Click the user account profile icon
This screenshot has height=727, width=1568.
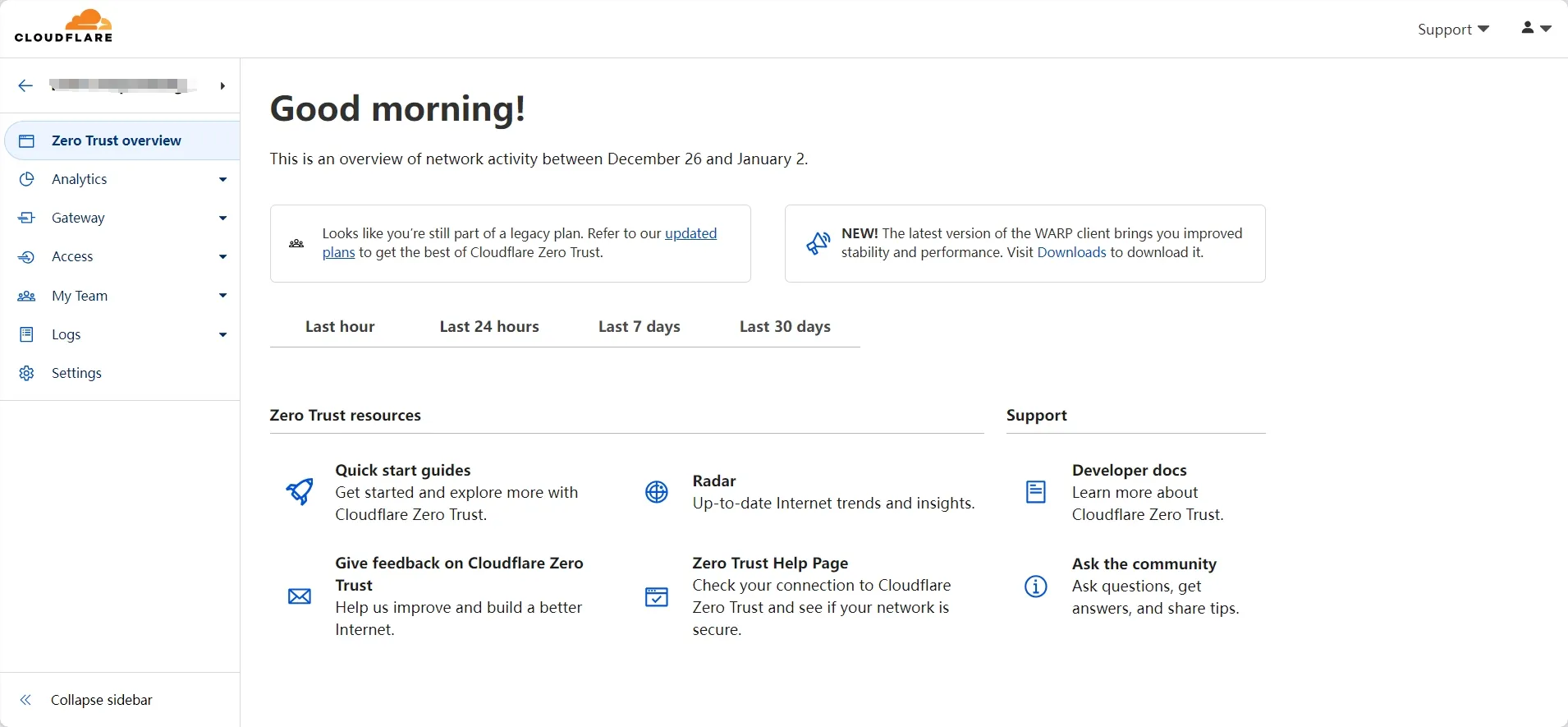coord(1527,28)
